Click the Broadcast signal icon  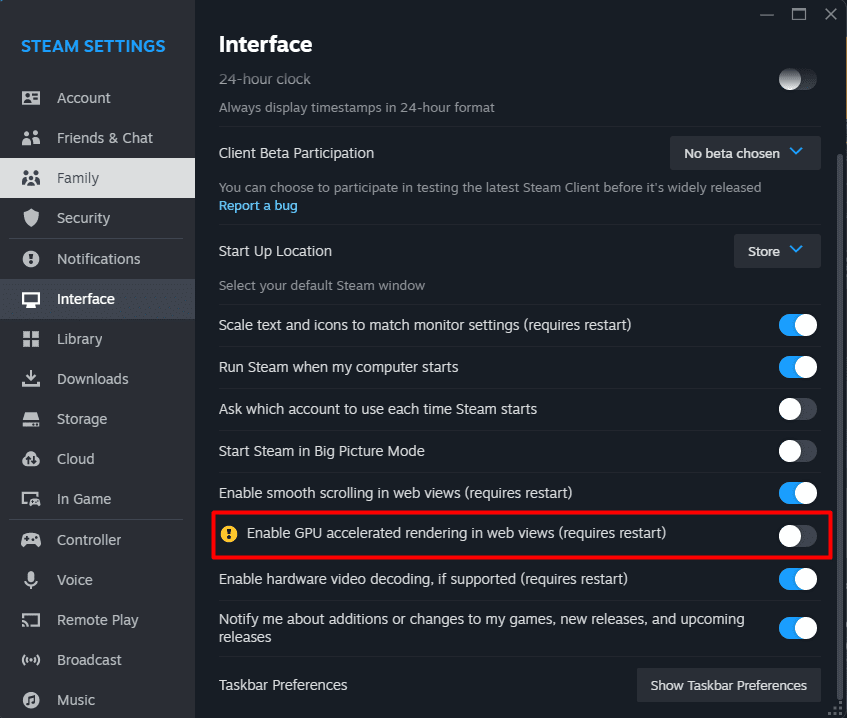[x=29, y=660]
